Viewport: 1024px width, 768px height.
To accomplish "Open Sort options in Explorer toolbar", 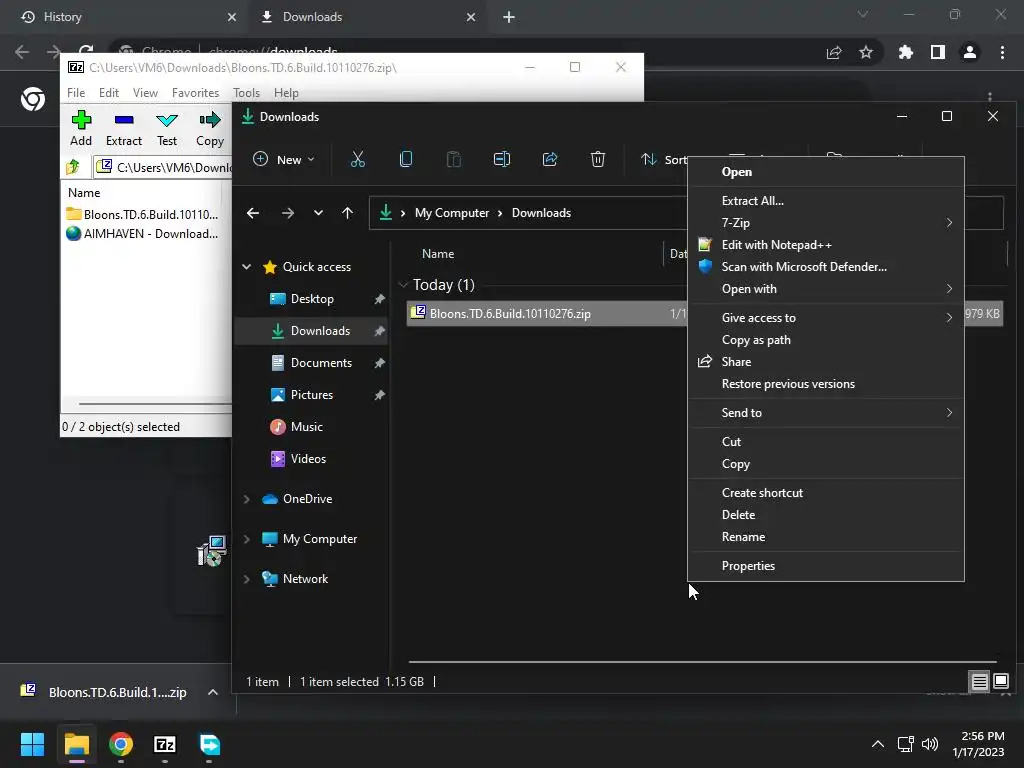I will coord(664,159).
